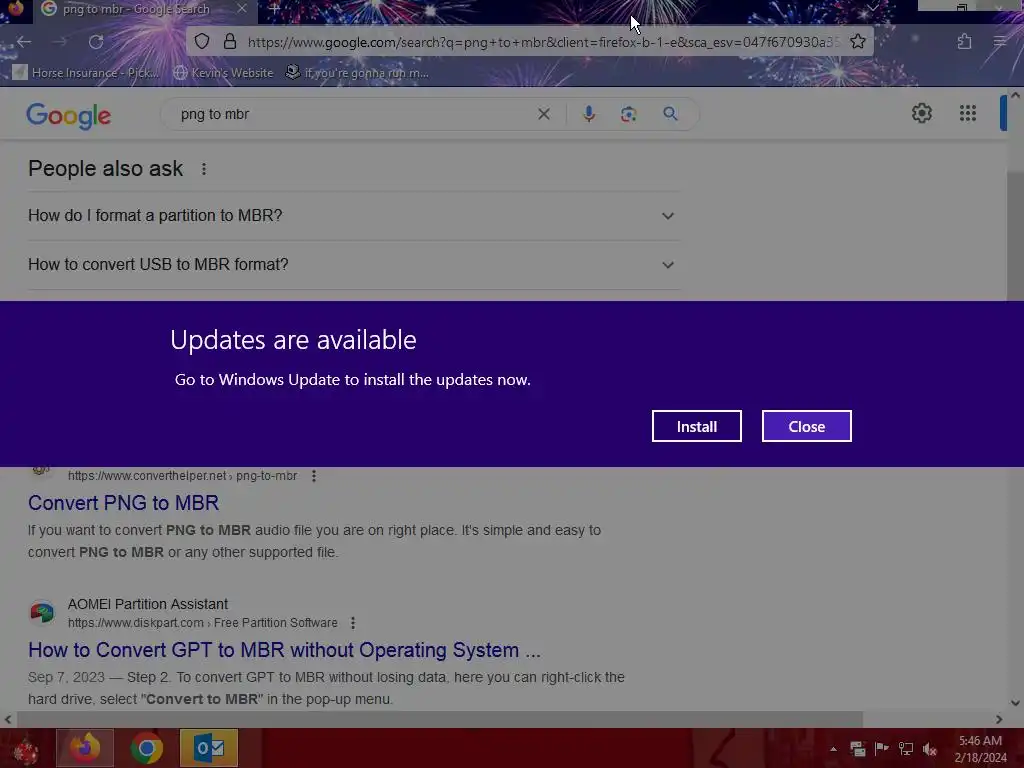
Task: Open Firefox extensions puzzle icon
Action: pos(964,42)
